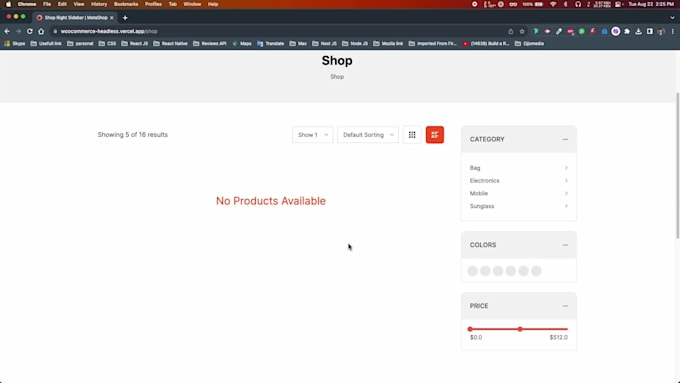
Task: Expand the Electronics category chevron
Action: (566, 180)
